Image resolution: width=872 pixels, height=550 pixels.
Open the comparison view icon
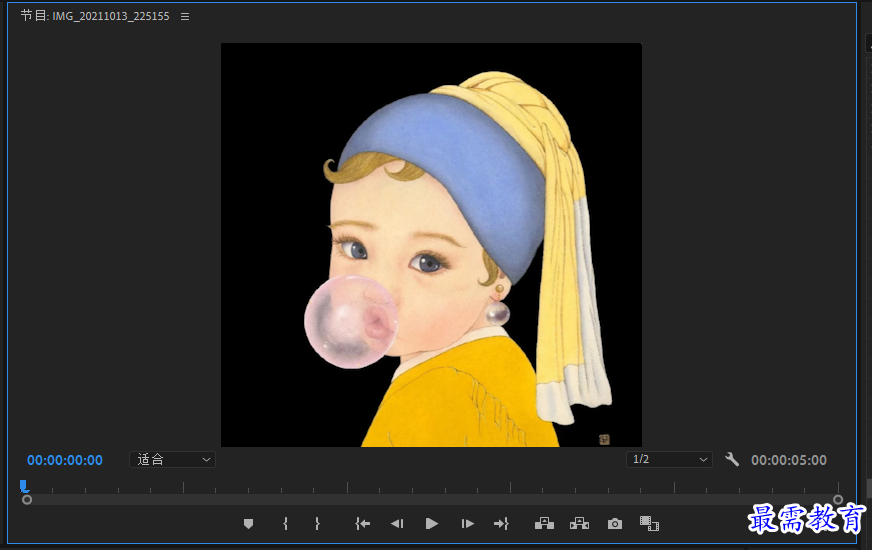pos(649,523)
